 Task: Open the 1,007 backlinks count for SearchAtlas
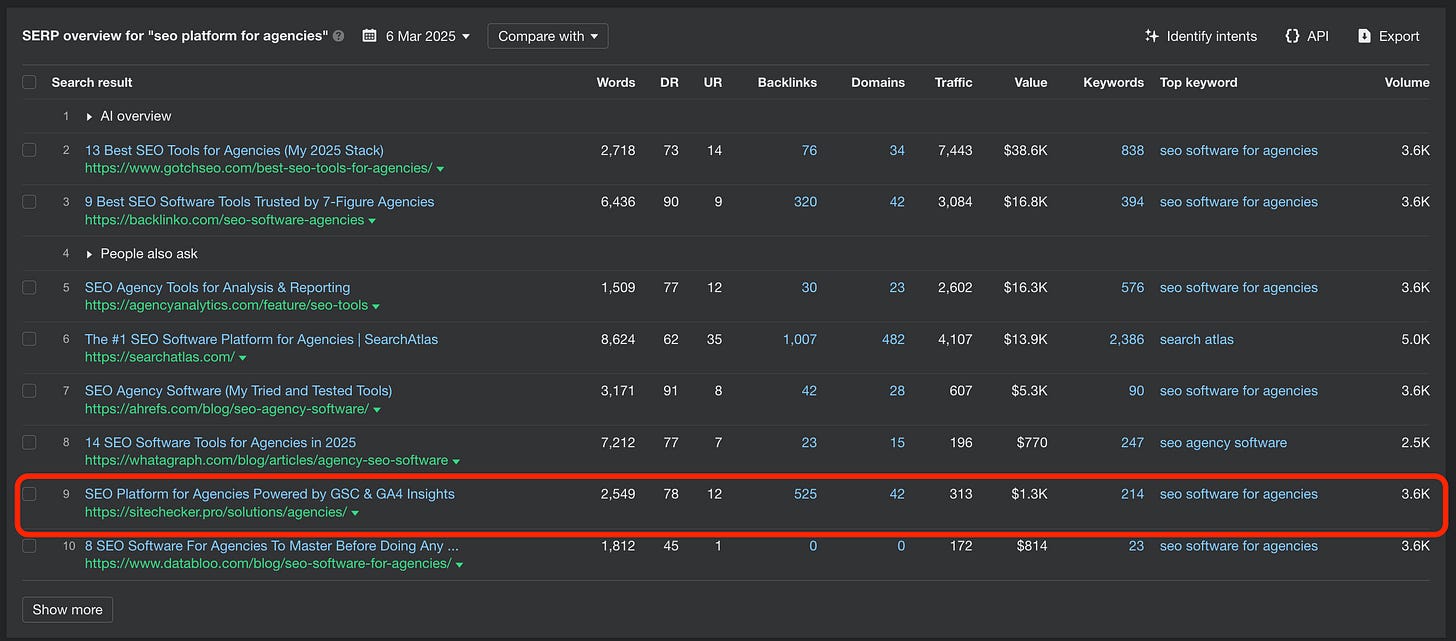tap(800, 339)
